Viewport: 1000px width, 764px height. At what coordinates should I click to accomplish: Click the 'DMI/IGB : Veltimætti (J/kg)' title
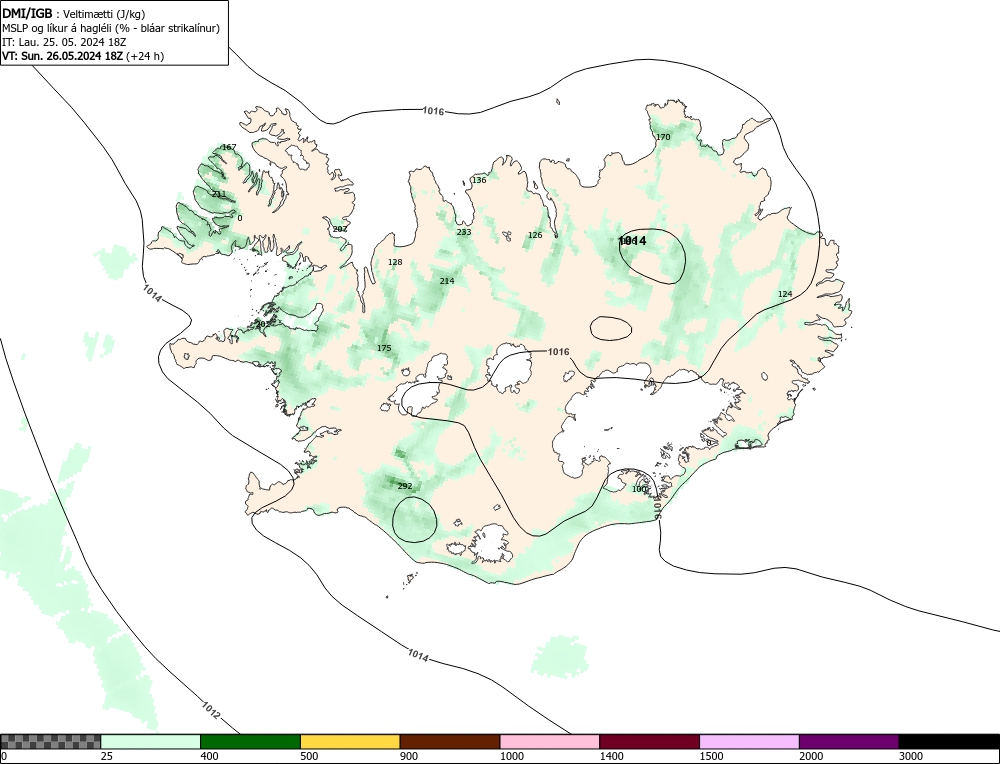(x=74, y=13)
